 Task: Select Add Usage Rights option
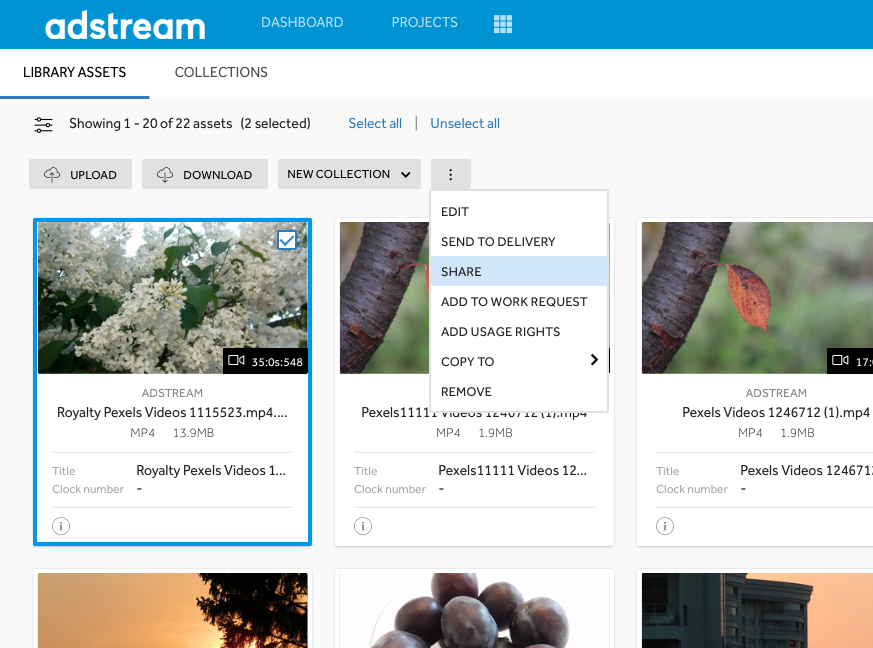[519, 332]
